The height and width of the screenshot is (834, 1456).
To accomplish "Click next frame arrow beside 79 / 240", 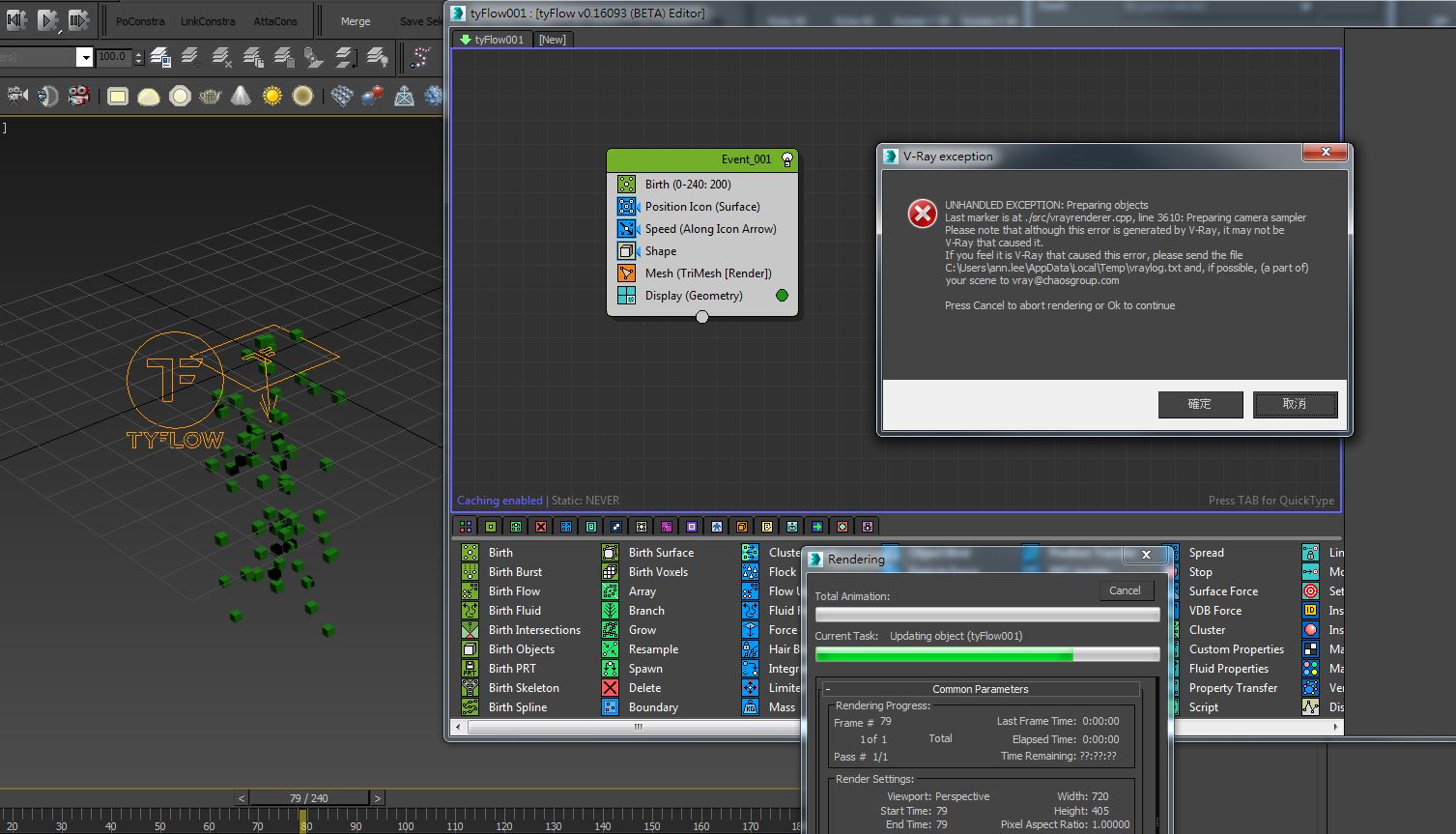I will [x=378, y=798].
